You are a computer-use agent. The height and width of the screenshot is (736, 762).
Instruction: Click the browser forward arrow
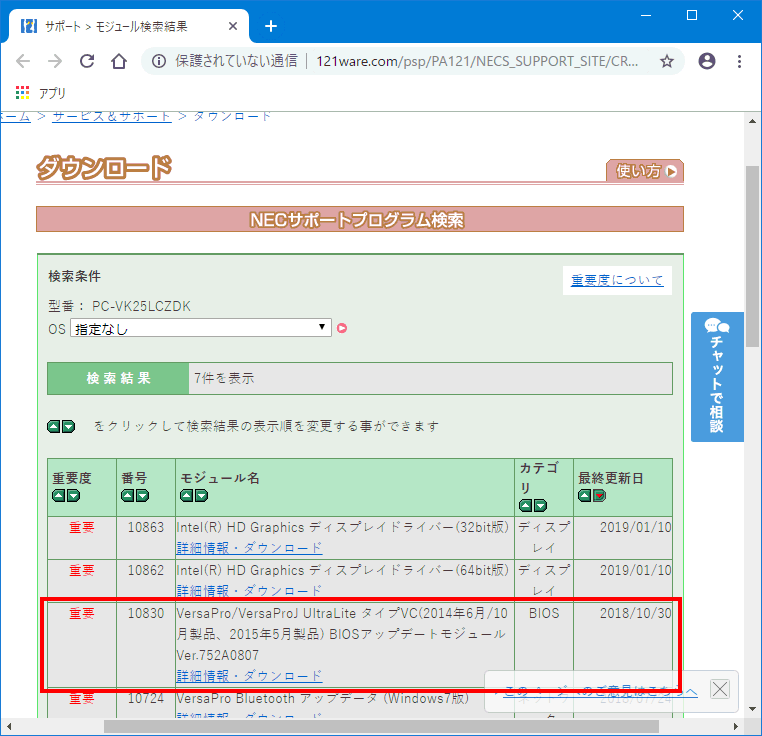click(x=55, y=61)
